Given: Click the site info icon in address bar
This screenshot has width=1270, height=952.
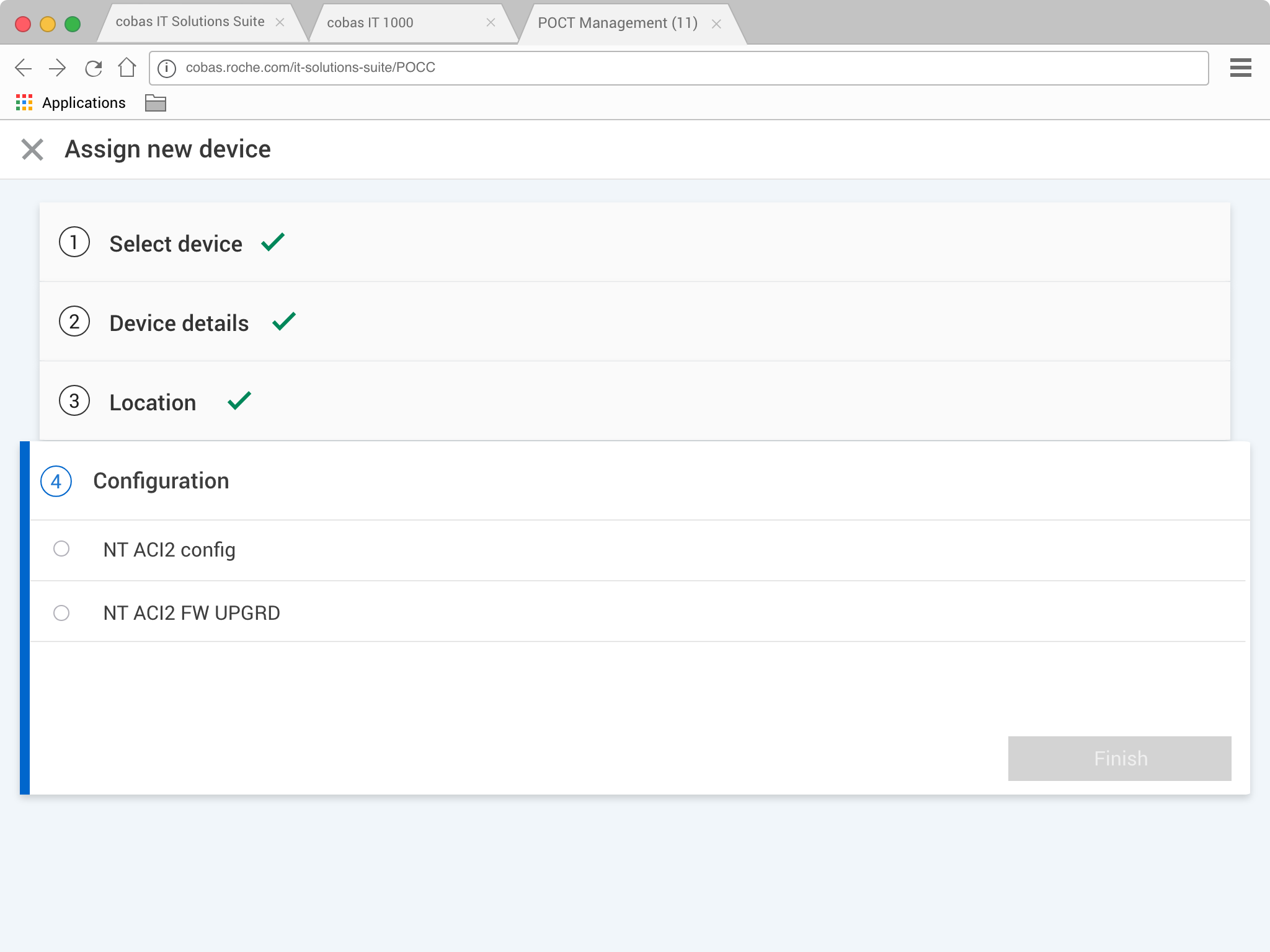Looking at the screenshot, I should (x=167, y=68).
